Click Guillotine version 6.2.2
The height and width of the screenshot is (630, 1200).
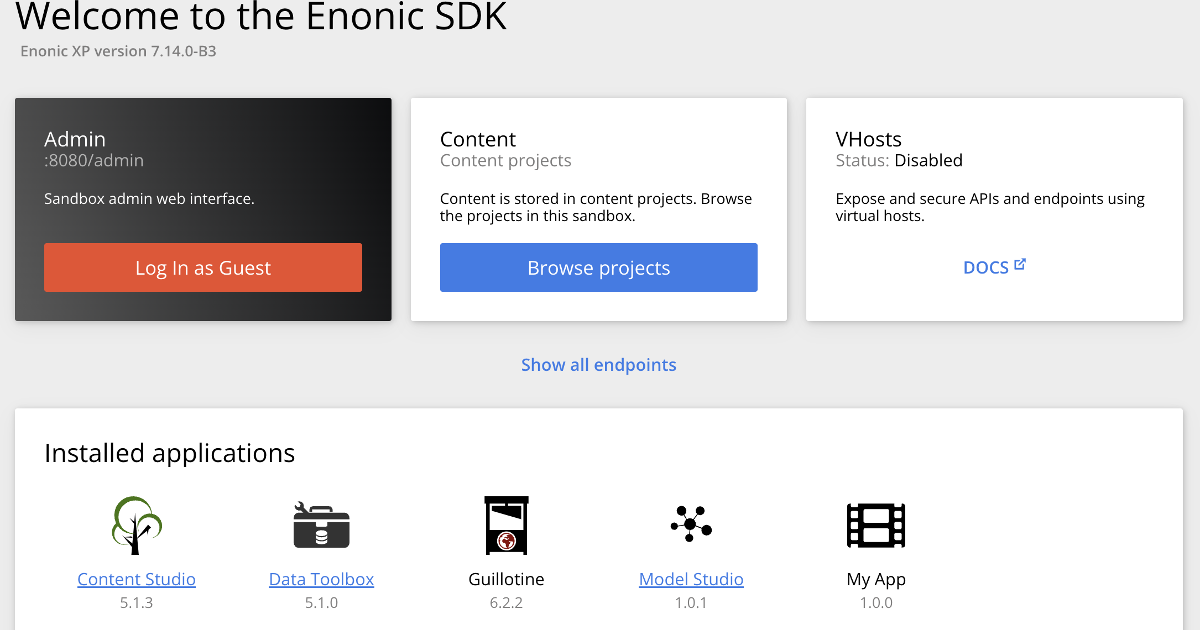[506, 603]
